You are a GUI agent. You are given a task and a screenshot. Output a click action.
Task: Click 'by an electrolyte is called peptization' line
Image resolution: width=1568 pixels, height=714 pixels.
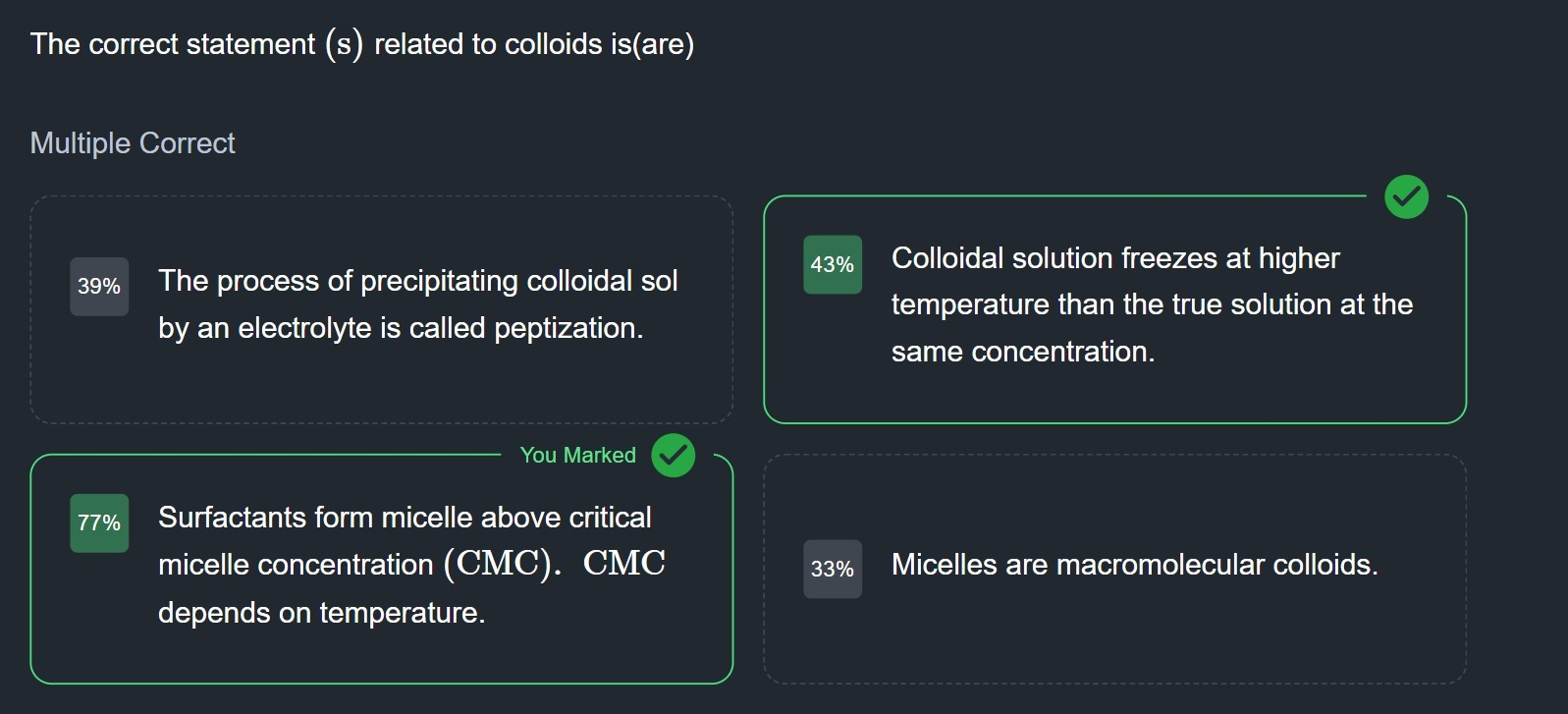[x=401, y=328]
